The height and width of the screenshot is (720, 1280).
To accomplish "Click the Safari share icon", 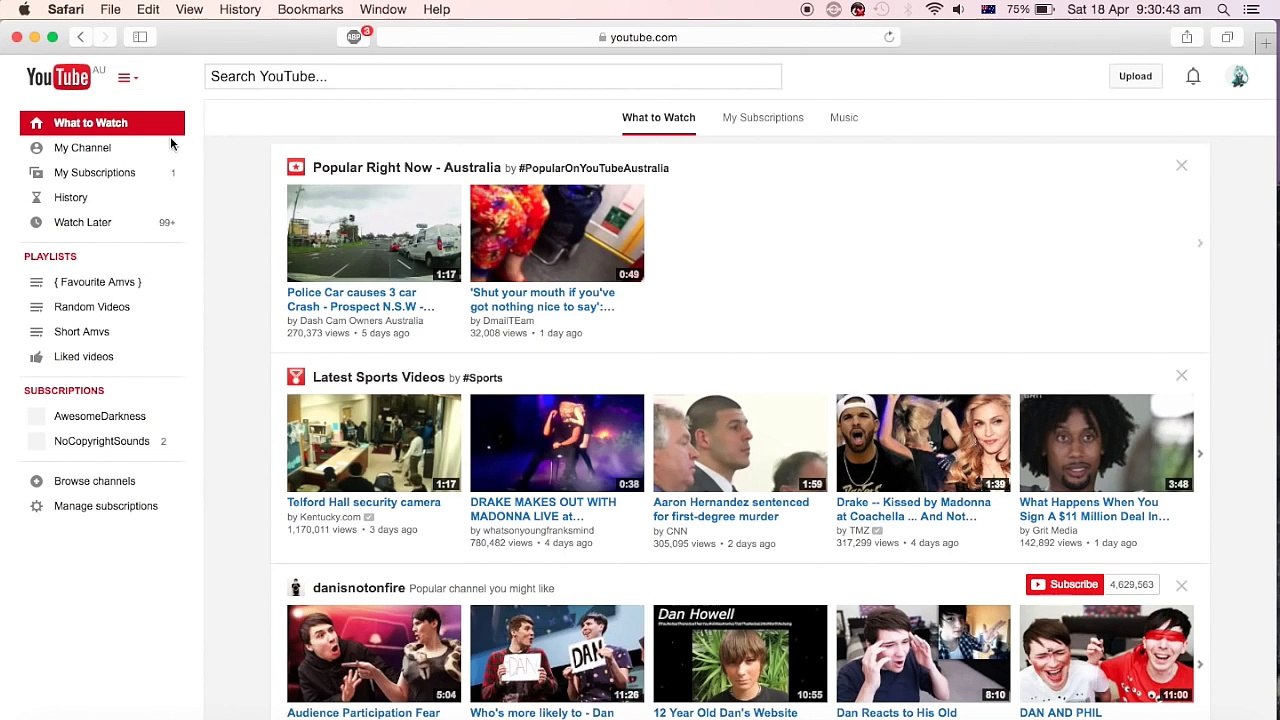I will click(1187, 37).
